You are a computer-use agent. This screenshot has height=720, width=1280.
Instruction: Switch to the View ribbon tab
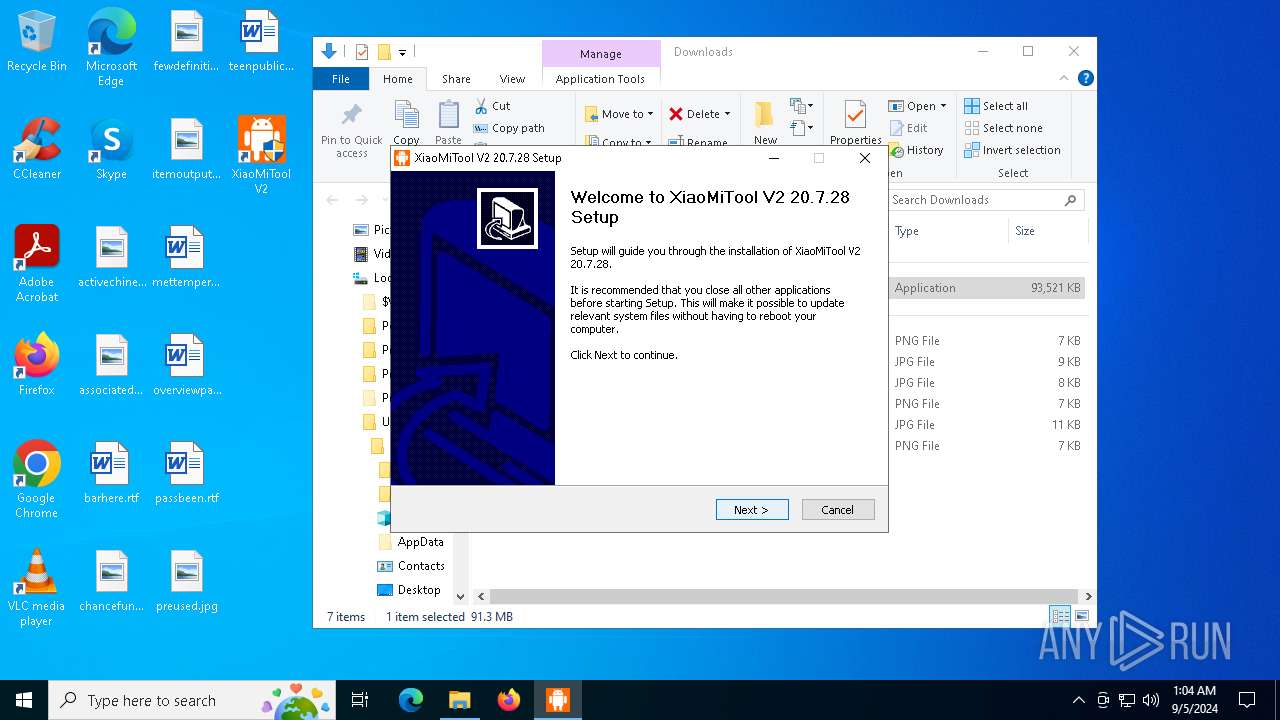click(x=512, y=79)
